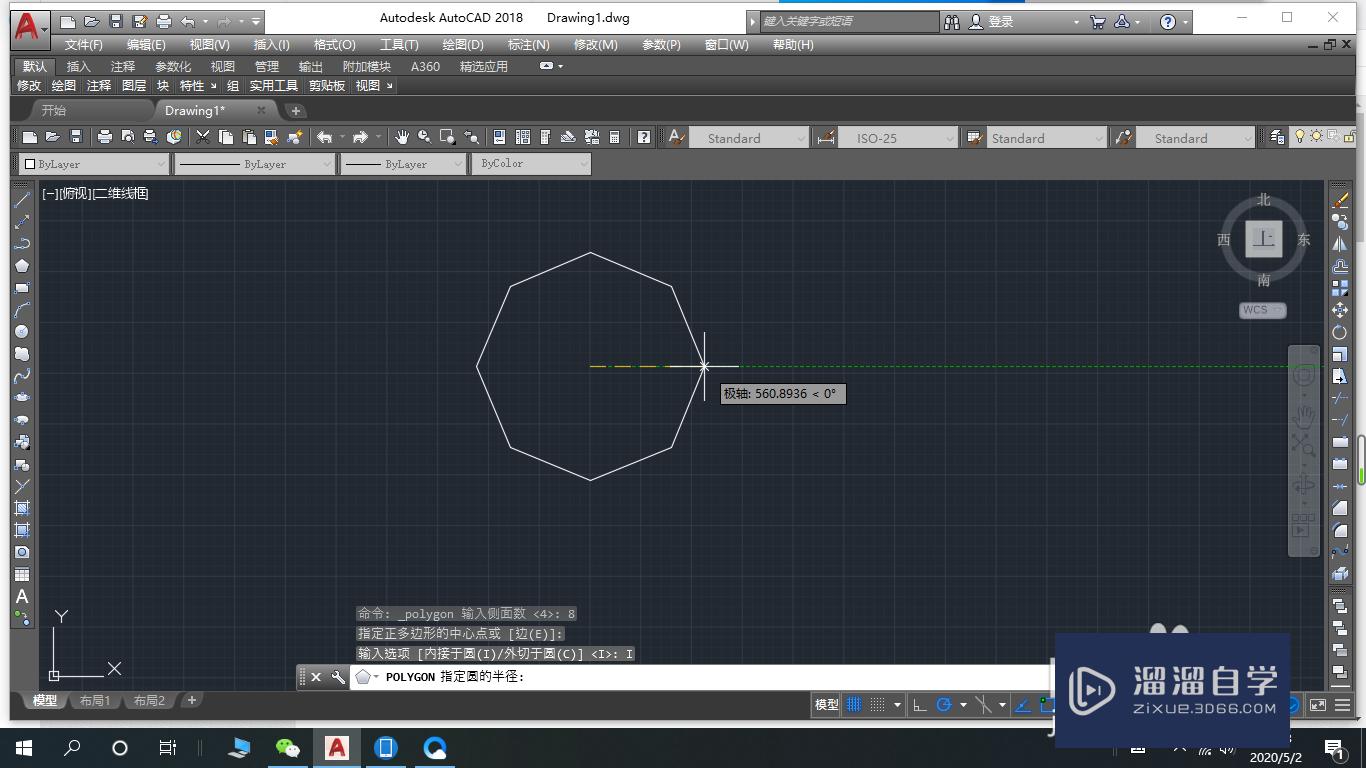The height and width of the screenshot is (768, 1366).
Task: Click the Move tool in modify toolbar
Action: point(1340,310)
